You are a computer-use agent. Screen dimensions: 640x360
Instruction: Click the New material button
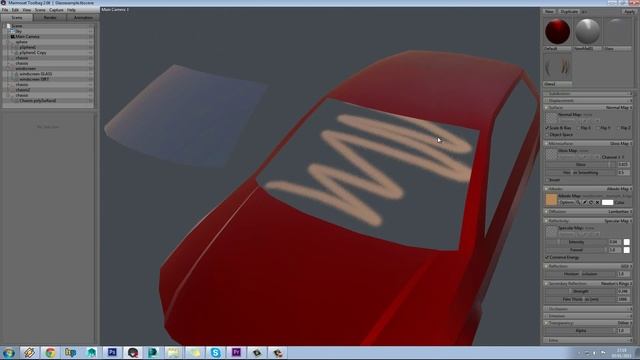point(549,12)
